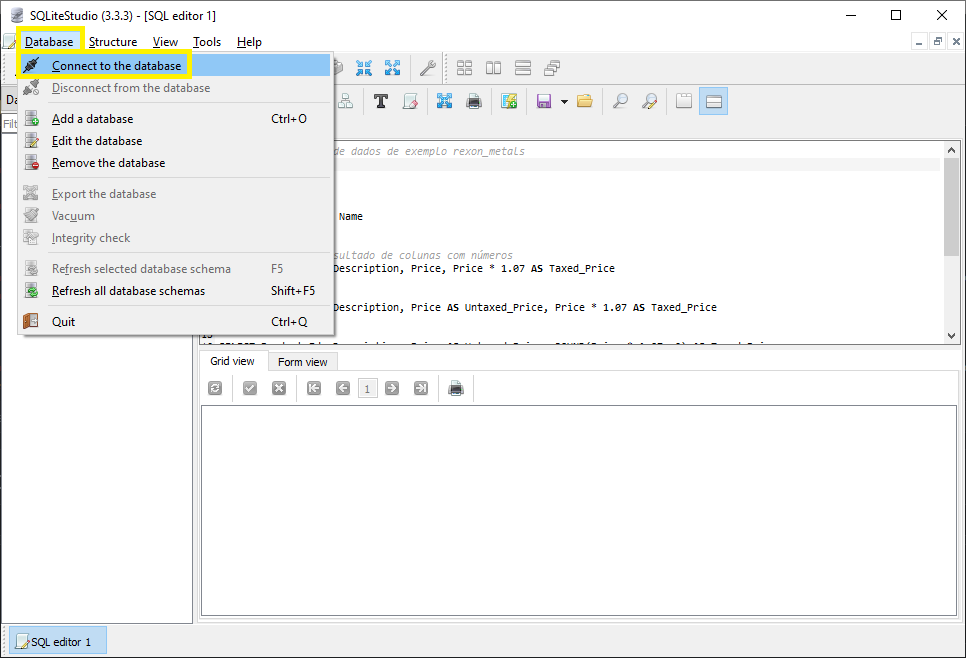Restore the inner SQL editor subwindow
966x658 pixels.
(937, 42)
